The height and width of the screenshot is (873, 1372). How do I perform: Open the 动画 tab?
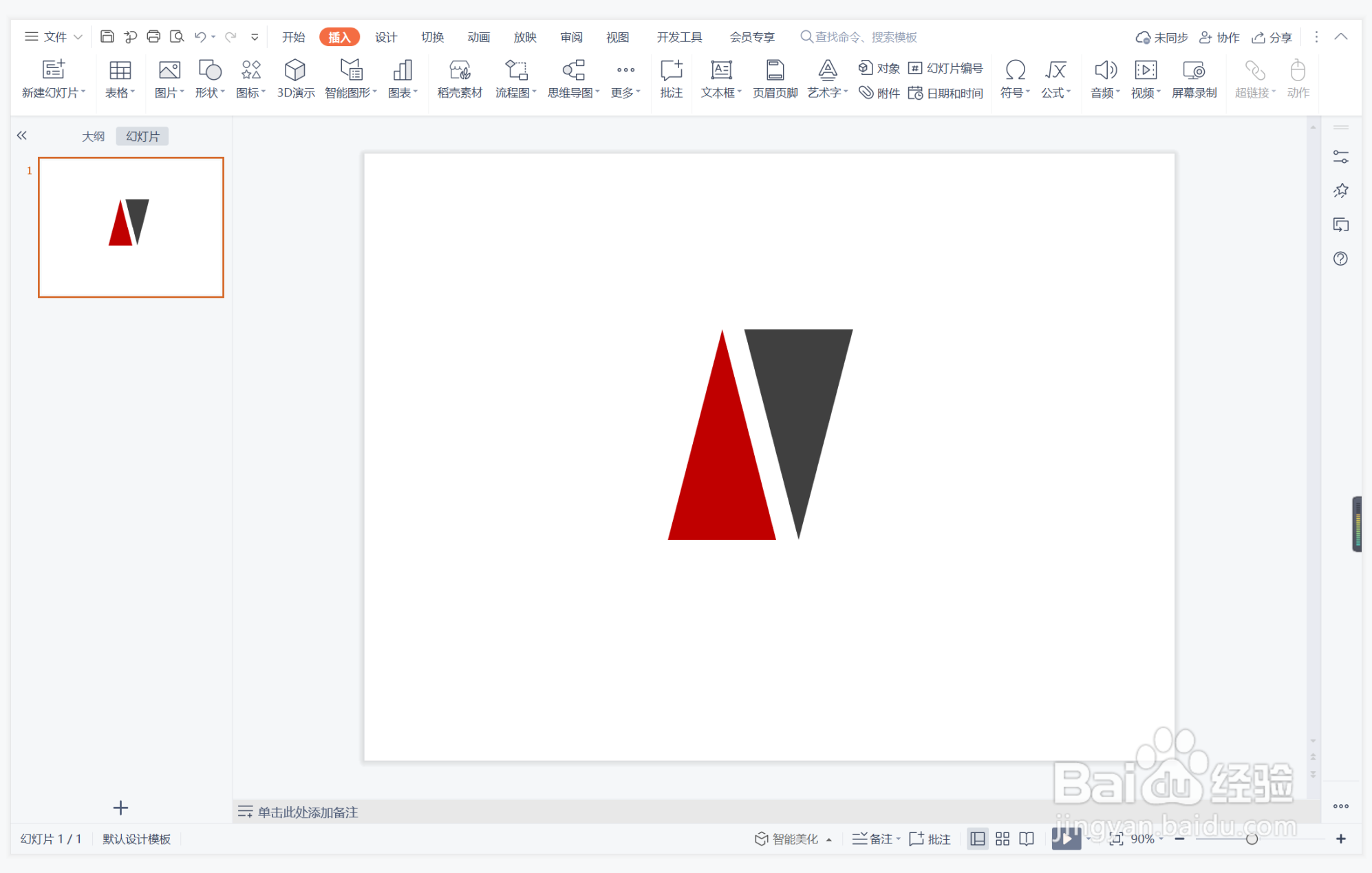[478, 37]
